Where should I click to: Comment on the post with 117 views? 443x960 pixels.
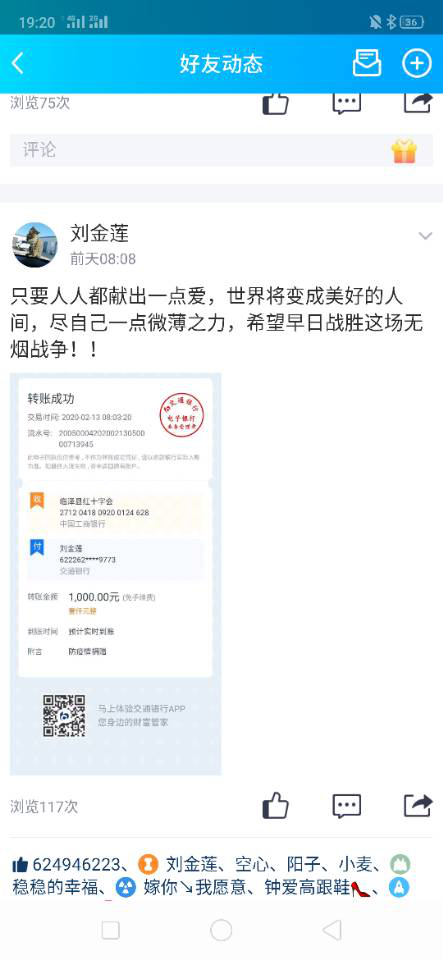click(x=346, y=806)
